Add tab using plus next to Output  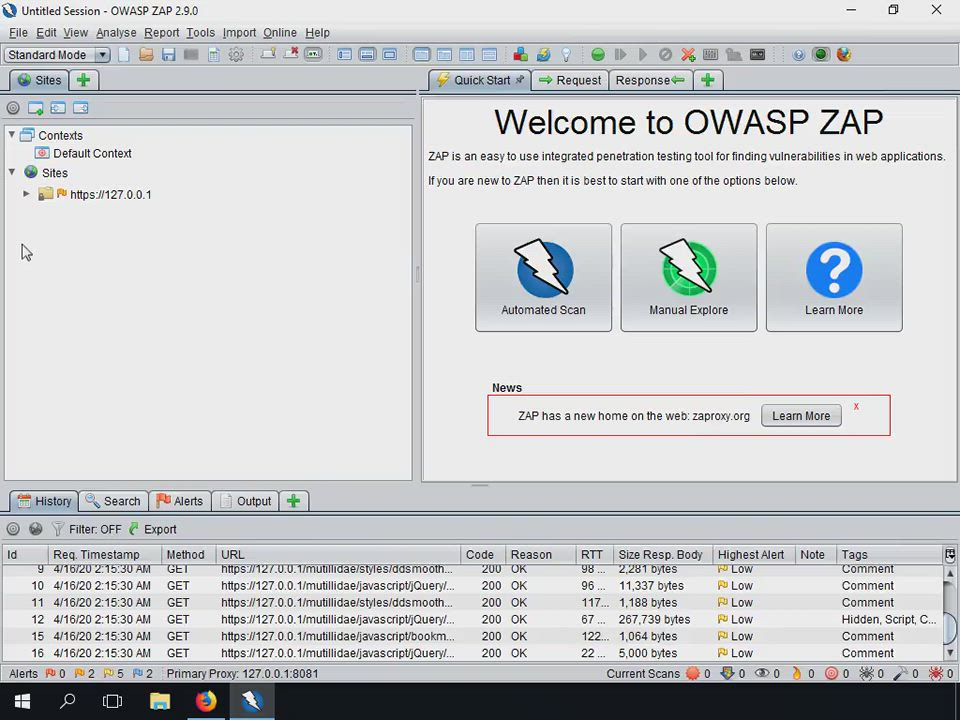pyautogui.click(x=294, y=501)
